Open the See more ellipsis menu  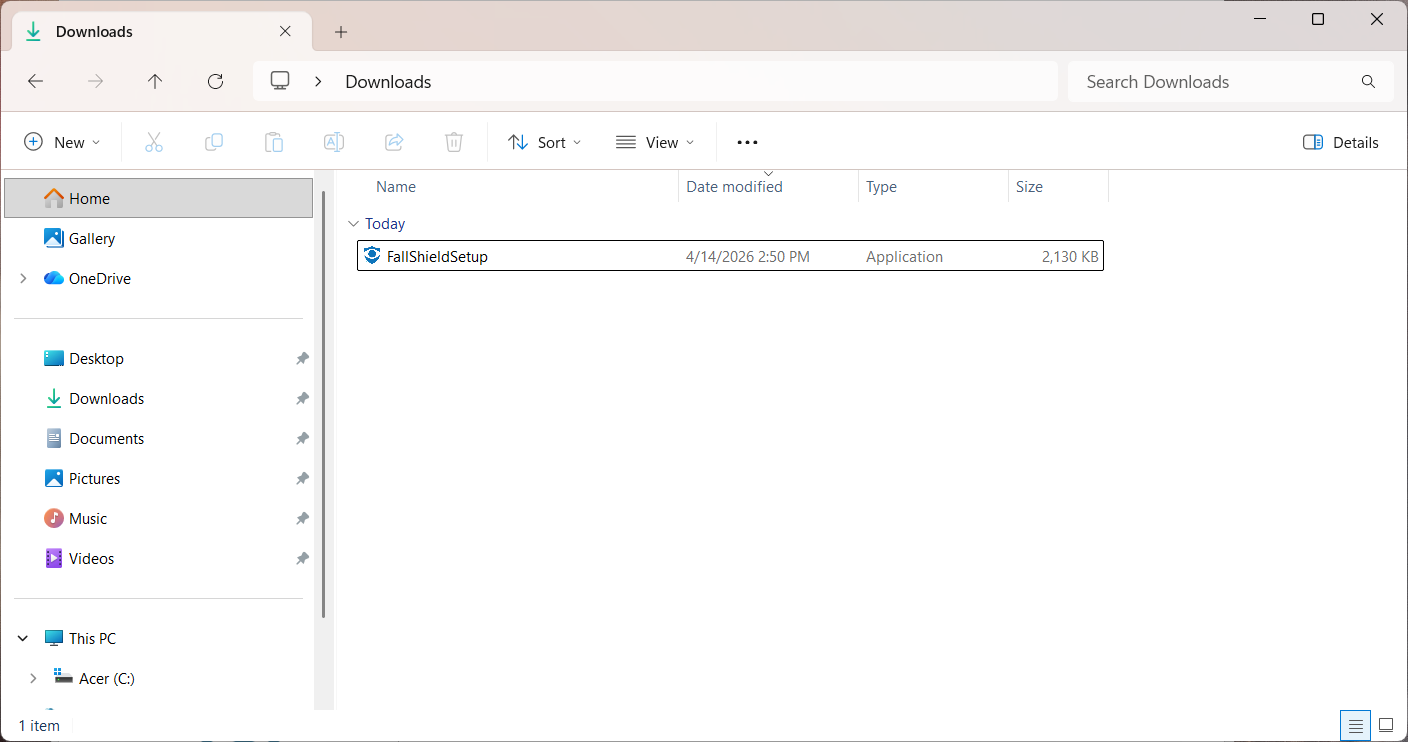pyautogui.click(x=747, y=142)
